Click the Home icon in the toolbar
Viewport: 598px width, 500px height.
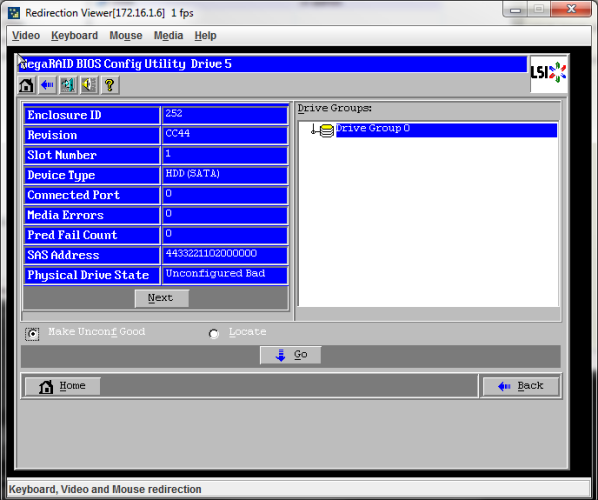pyautogui.click(x=26, y=85)
